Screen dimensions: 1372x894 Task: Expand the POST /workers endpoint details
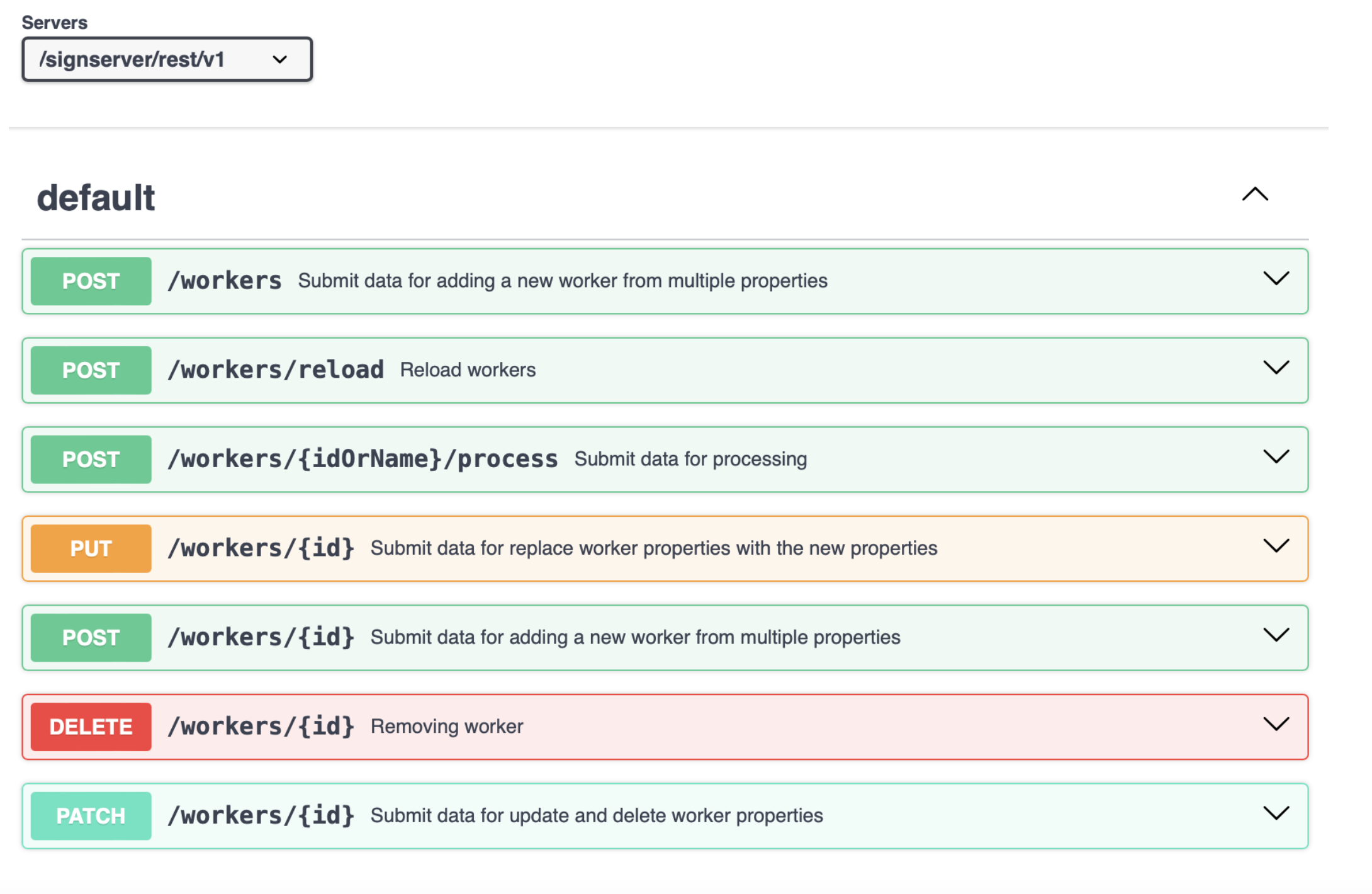coord(1276,280)
